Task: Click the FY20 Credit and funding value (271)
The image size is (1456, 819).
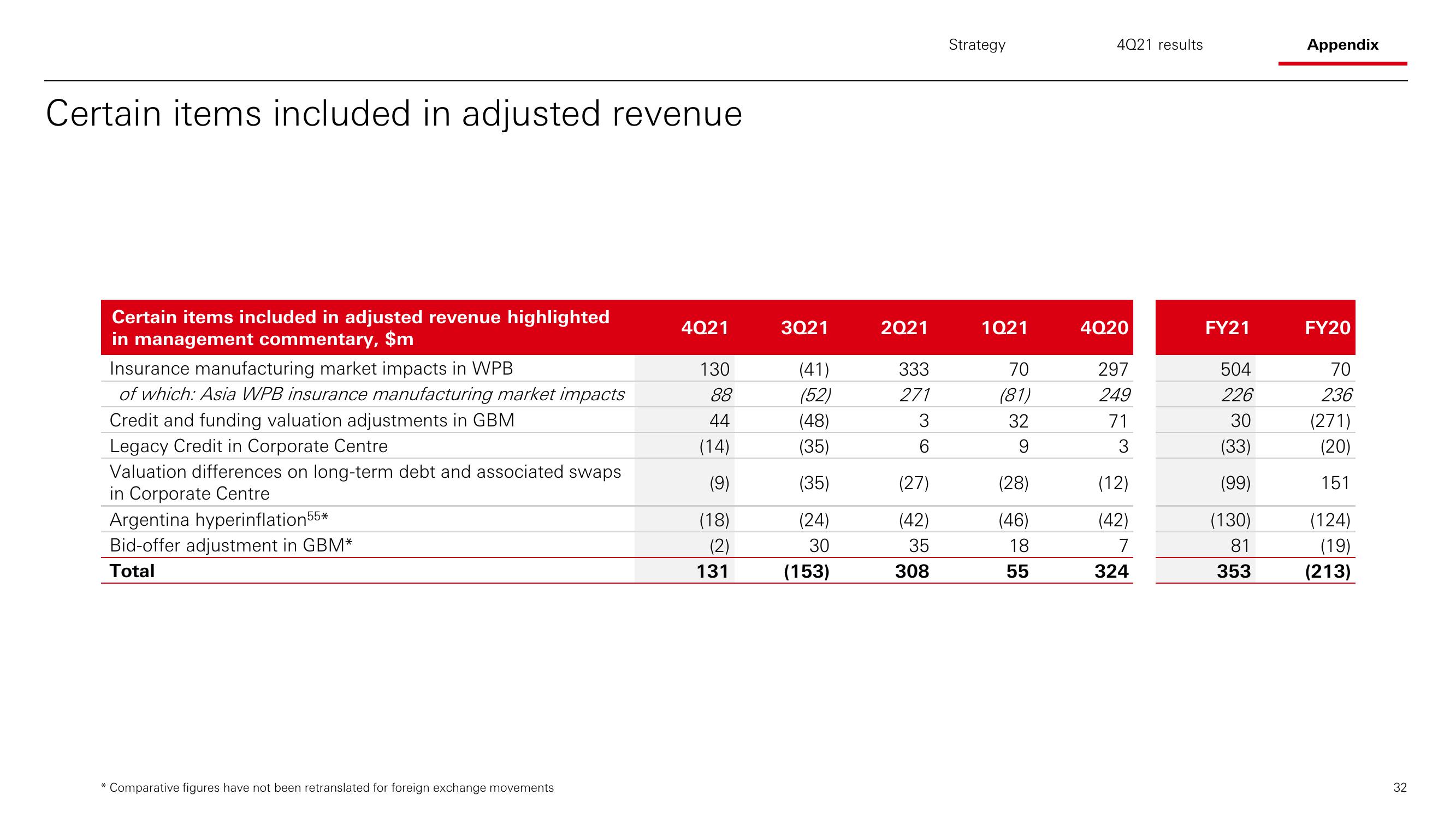Action: tap(1330, 420)
